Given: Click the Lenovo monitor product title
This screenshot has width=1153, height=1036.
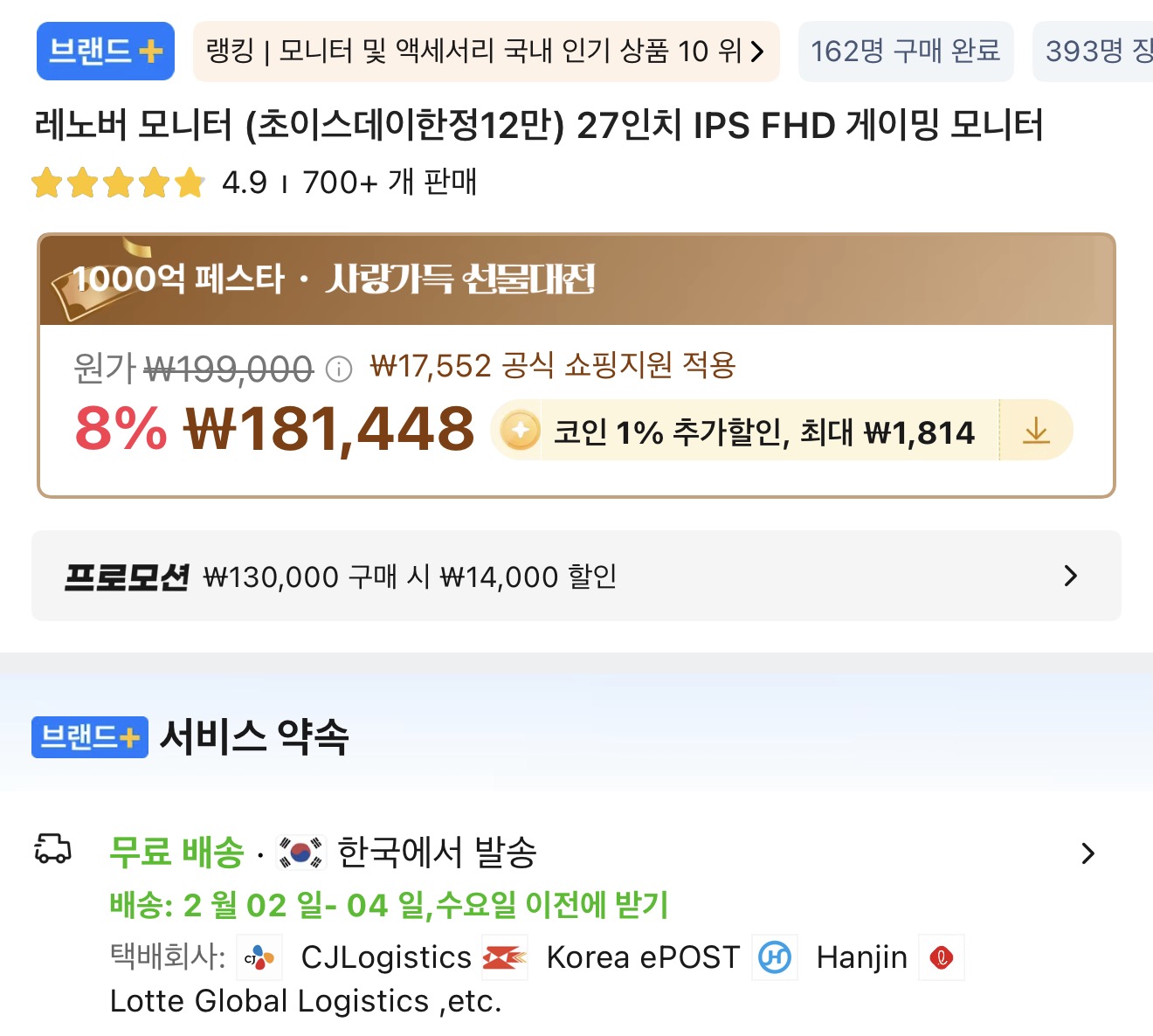Looking at the screenshot, I should [539, 126].
